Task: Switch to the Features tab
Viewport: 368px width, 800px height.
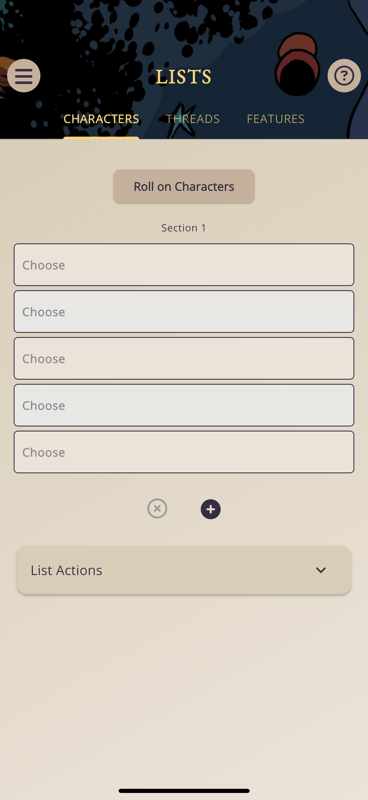Action: [276, 119]
